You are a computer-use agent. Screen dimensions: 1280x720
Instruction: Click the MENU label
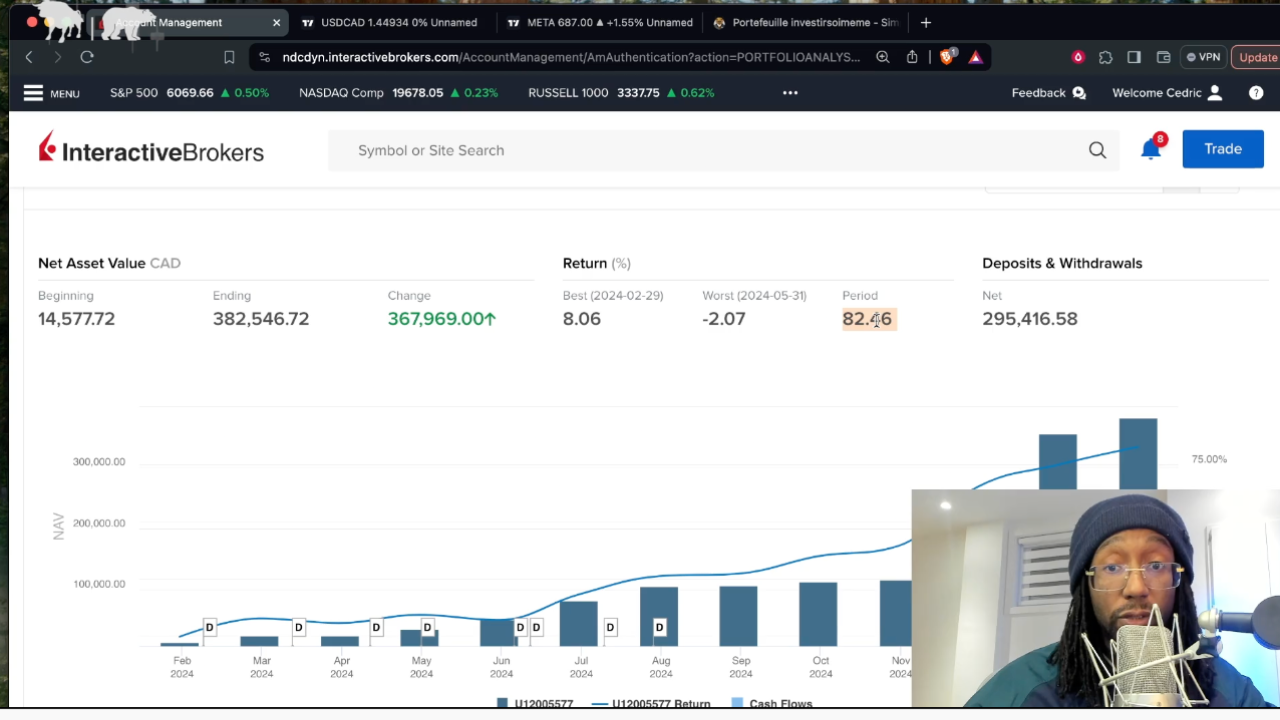65,94
